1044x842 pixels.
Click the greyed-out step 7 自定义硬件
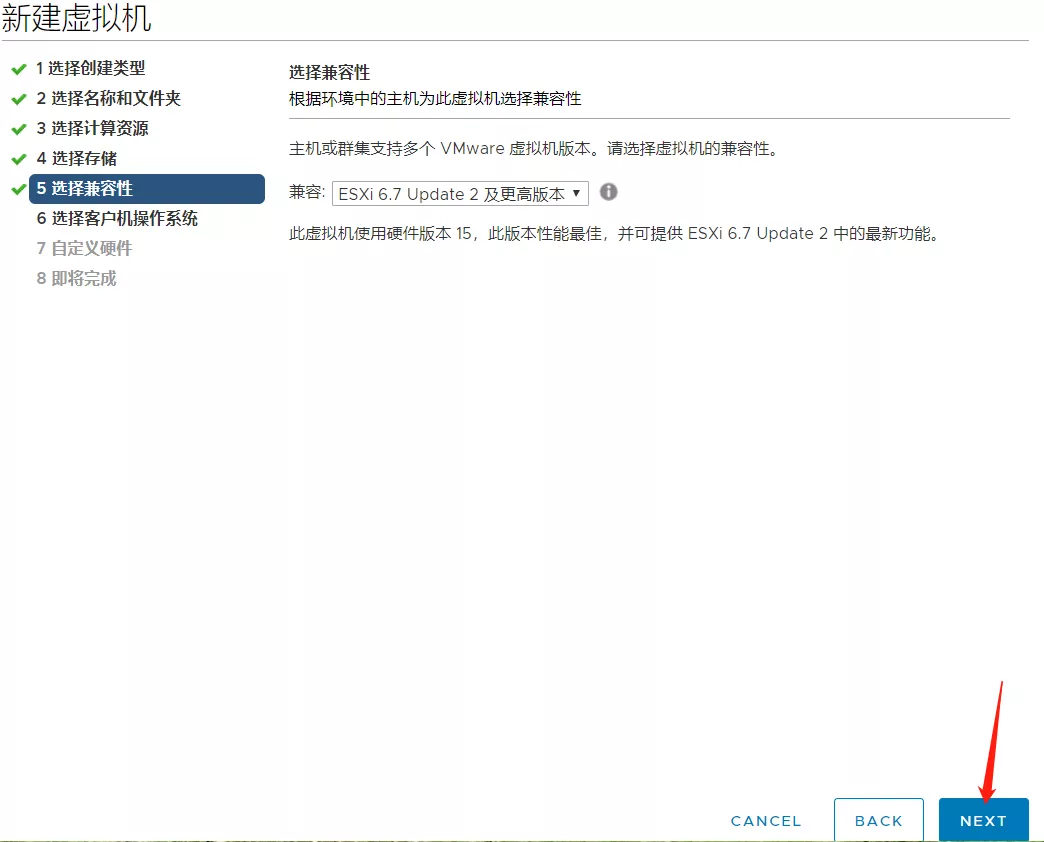[x=84, y=249]
